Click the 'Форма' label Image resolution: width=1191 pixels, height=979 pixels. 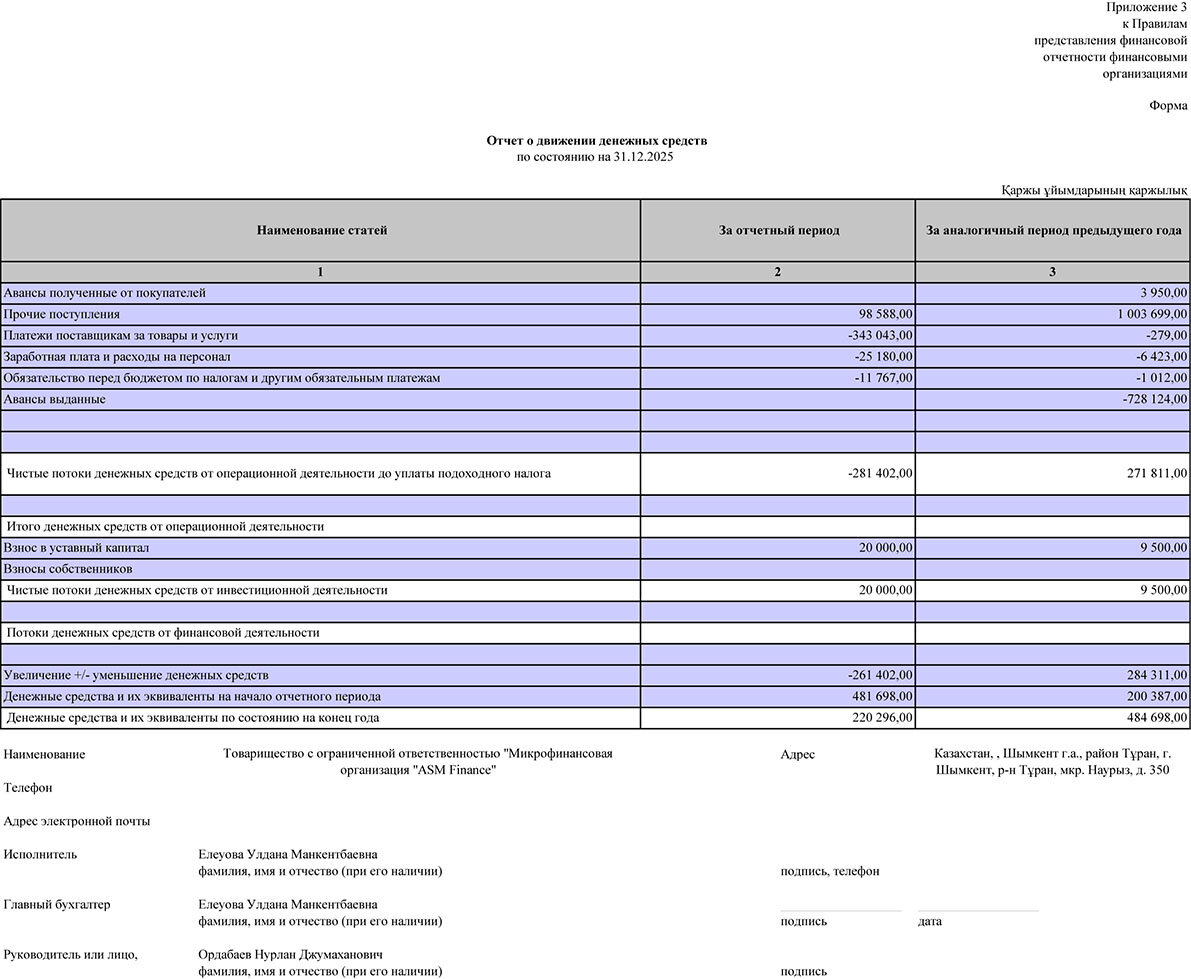(x=1168, y=106)
